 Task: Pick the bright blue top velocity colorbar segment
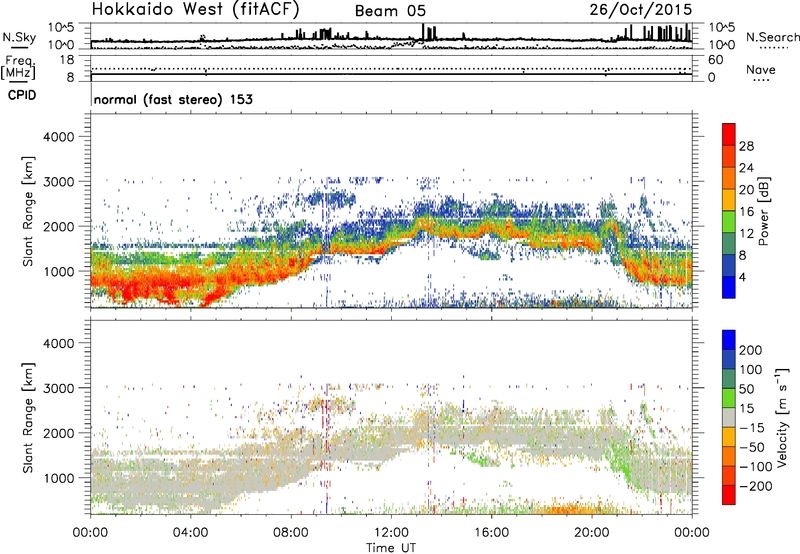click(x=729, y=340)
